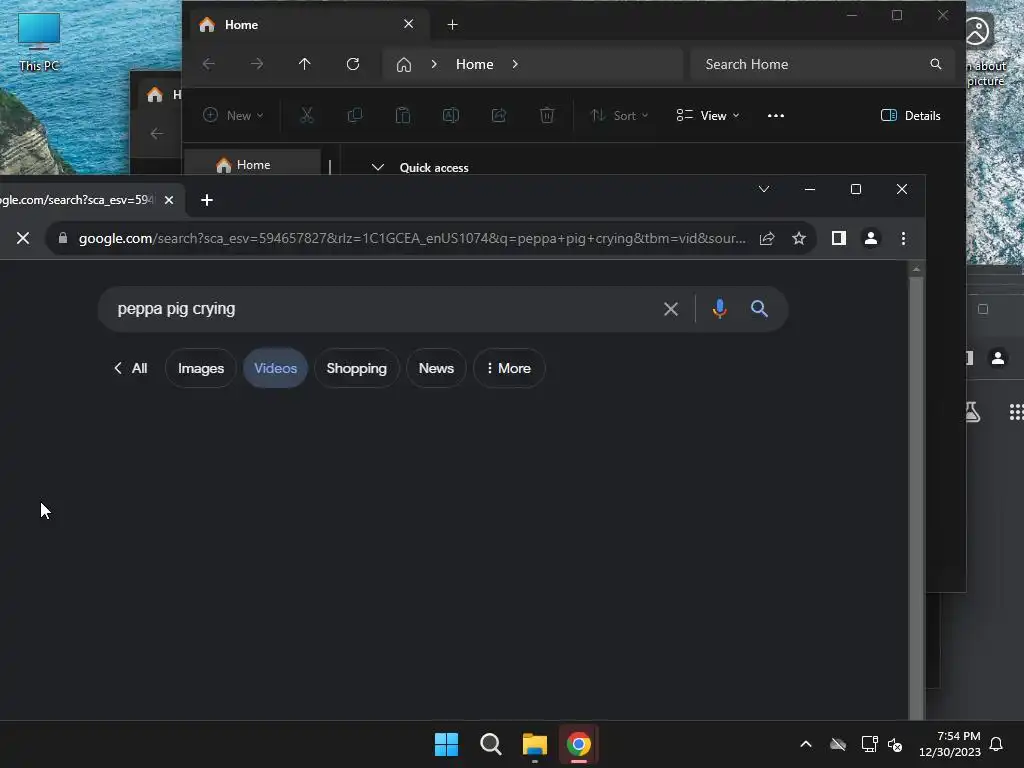Viewport: 1024px width, 768px height.
Task: Close the Home tab in File Explorer
Action: click(x=409, y=24)
